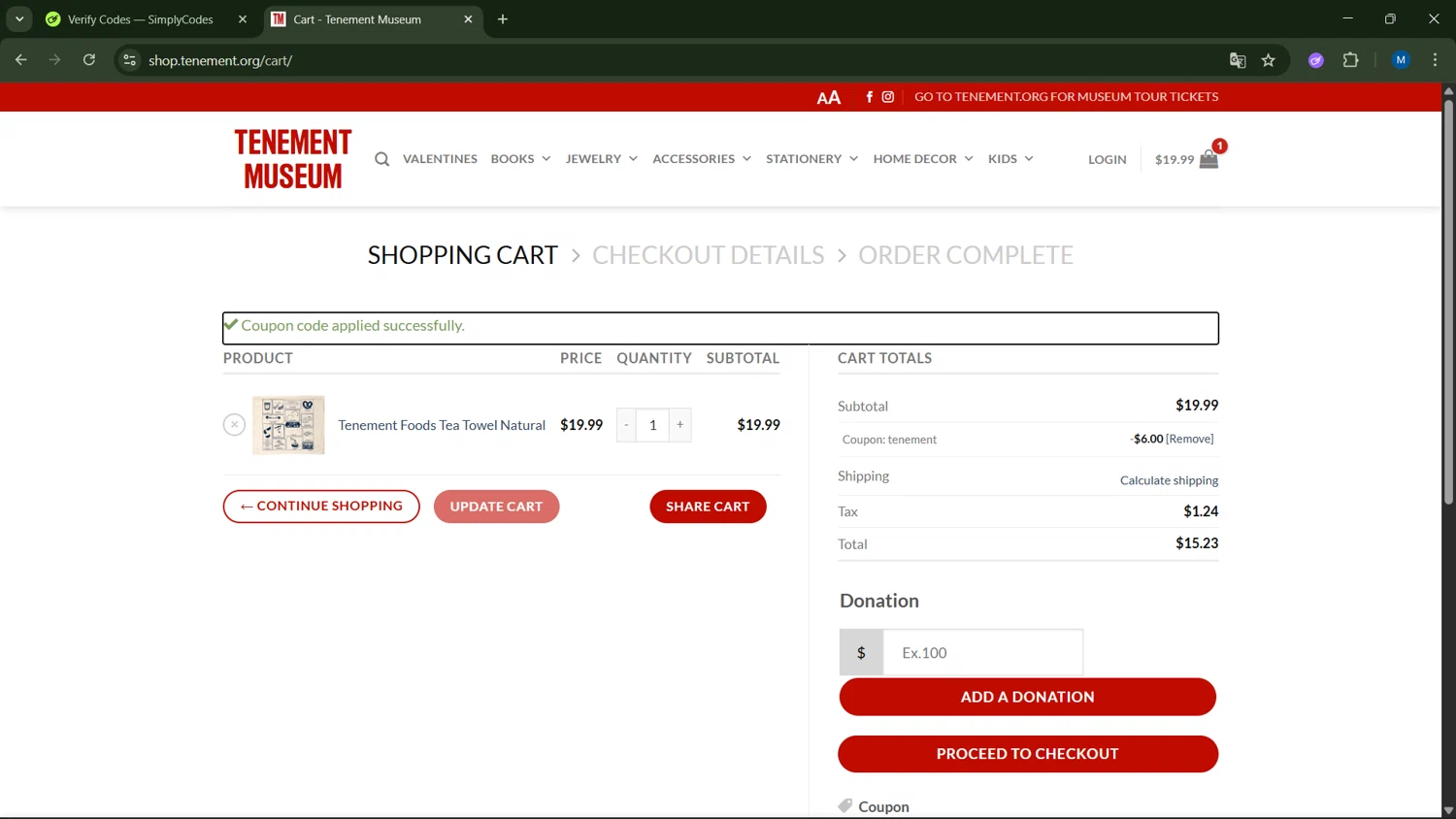The height and width of the screenshot is (819, 1456).
Task: Click the $19.99 cart total in header
Action: pyautogui.click(x=1174, y=160)
